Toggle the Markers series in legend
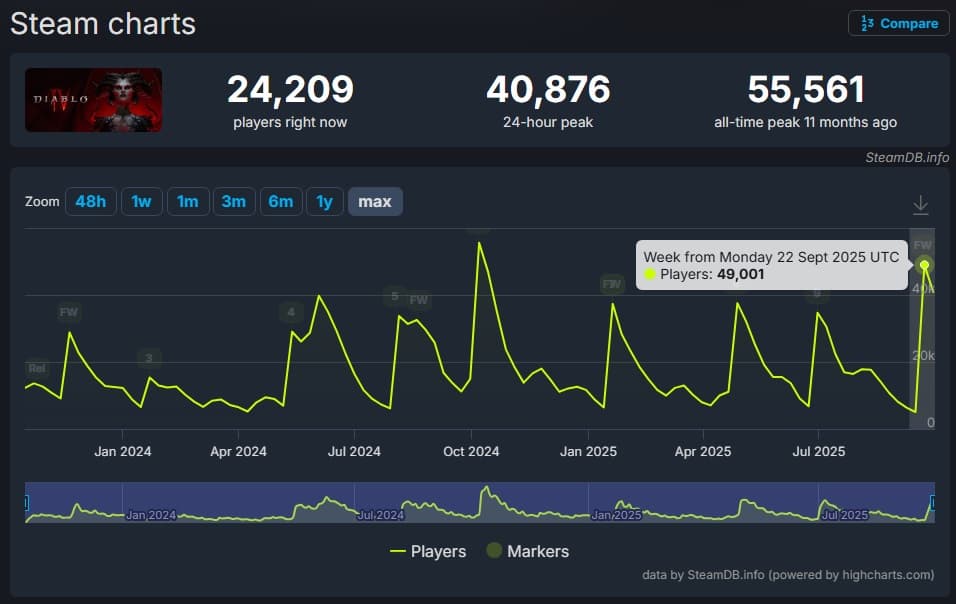The image size is (956, 604). pos(528,552)
